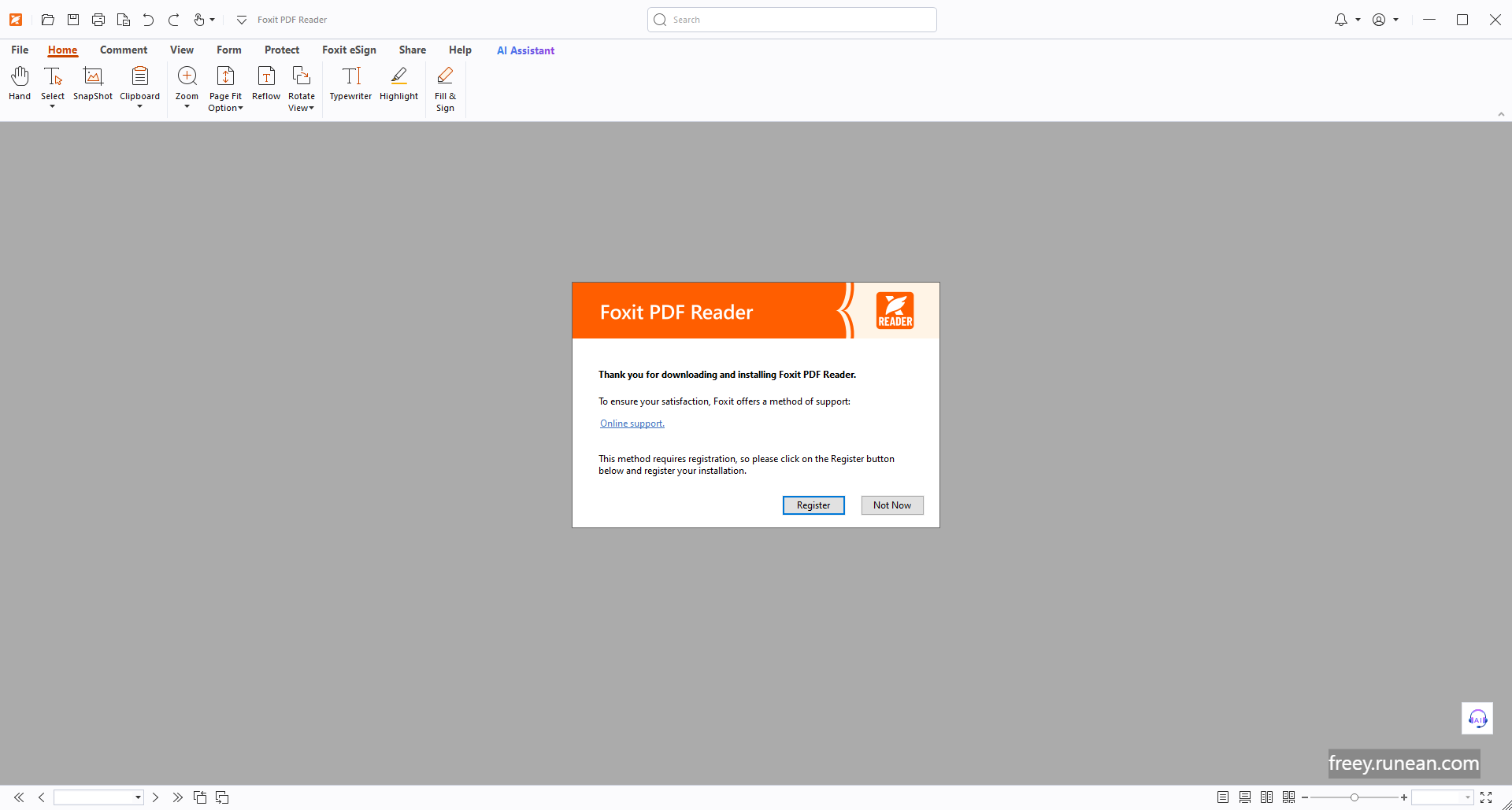Click the Zoom magnifier tool
The image size is (1512, 810).
point(187,84)
